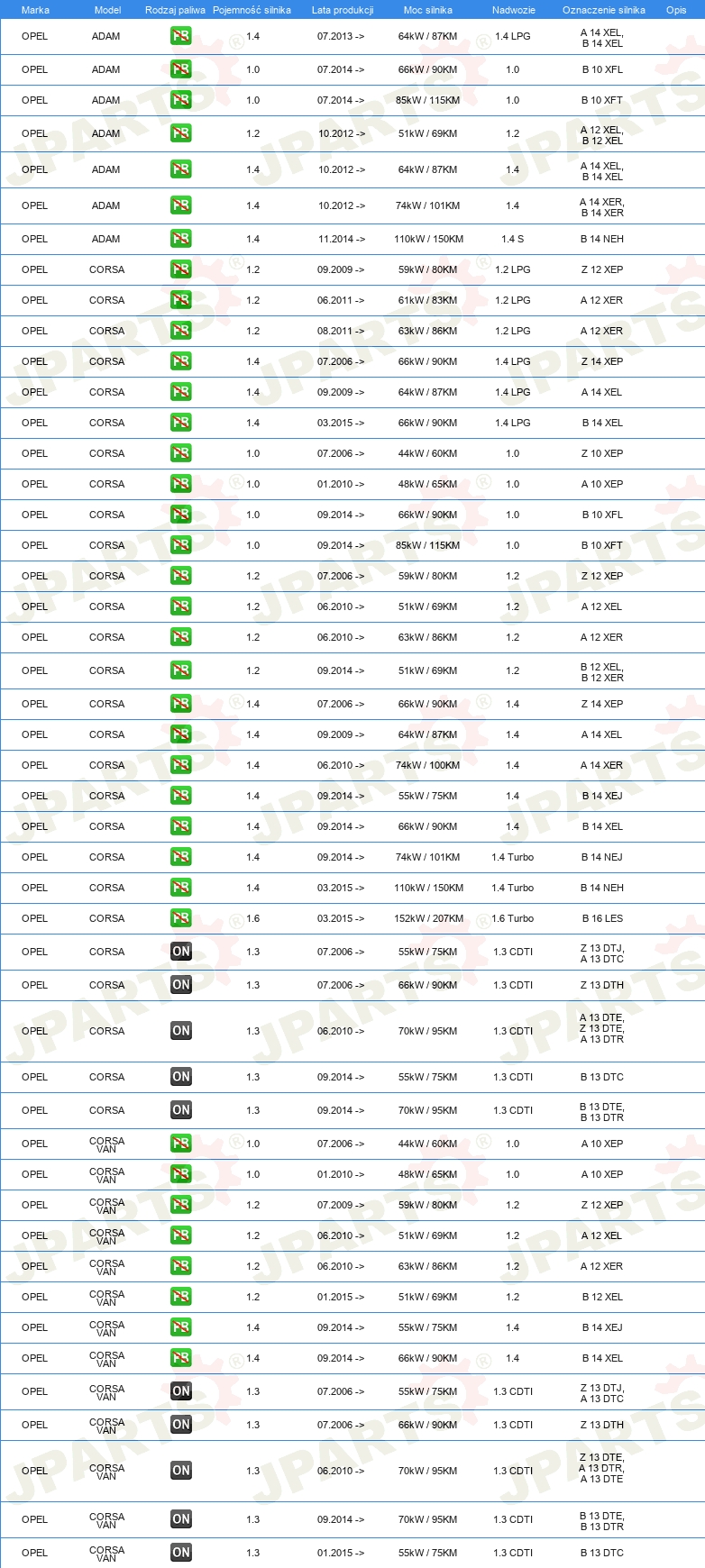The height and width of the screenshot is (1568, 705).
Task: Click PB icon in CORSA 61kW / 83KM row
Action: click(x=181, y=300)
